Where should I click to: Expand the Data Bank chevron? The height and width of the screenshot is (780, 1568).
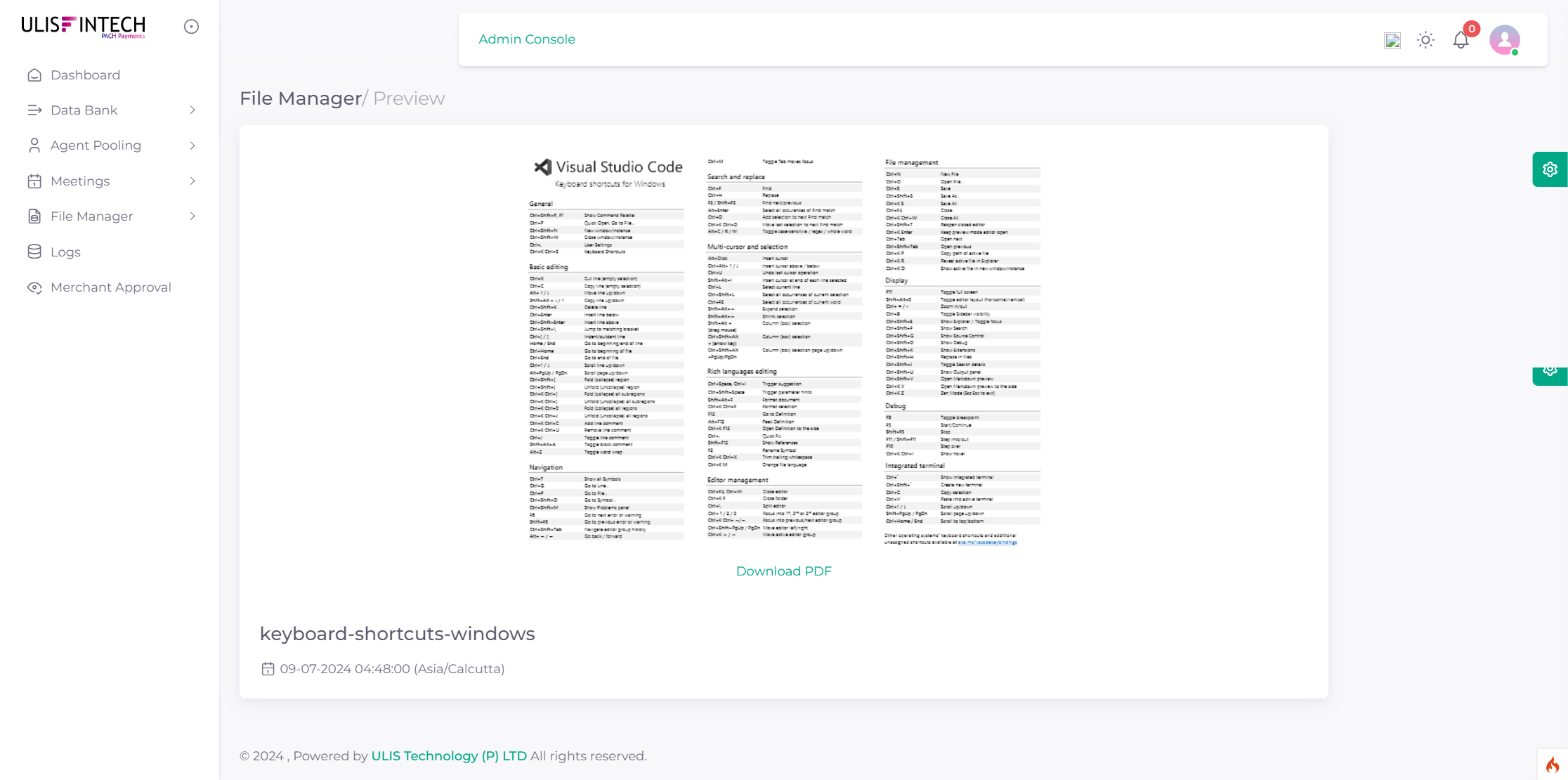click(x=192, y=110)
